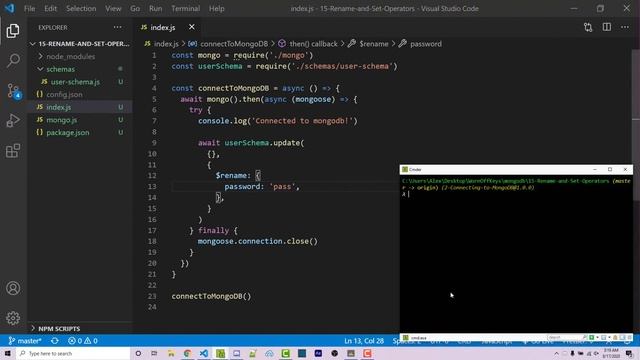Click the Visual Studio Code taskbar icon
This screenshot has width=640, height=360.
point(204,353)
